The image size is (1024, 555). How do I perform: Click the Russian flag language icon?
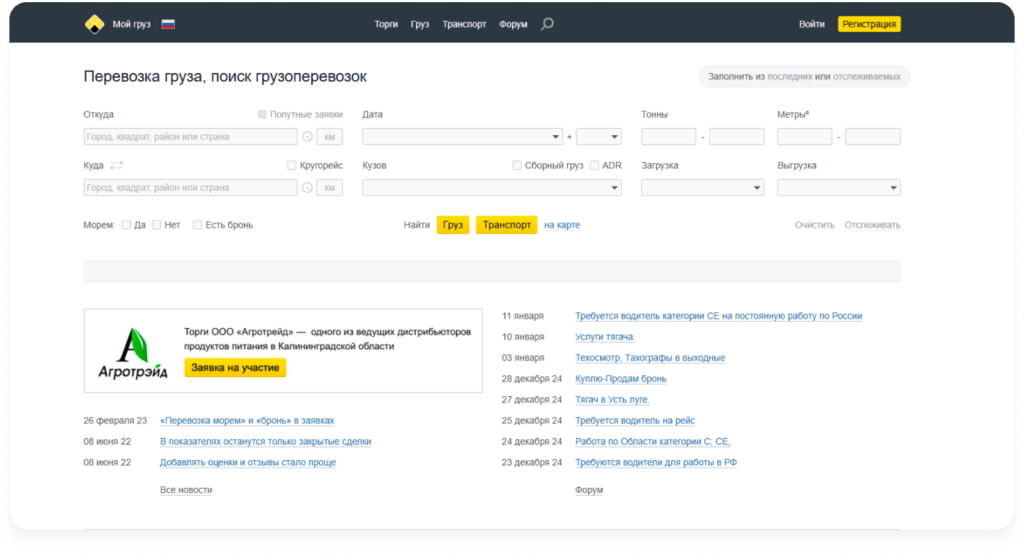168,24
